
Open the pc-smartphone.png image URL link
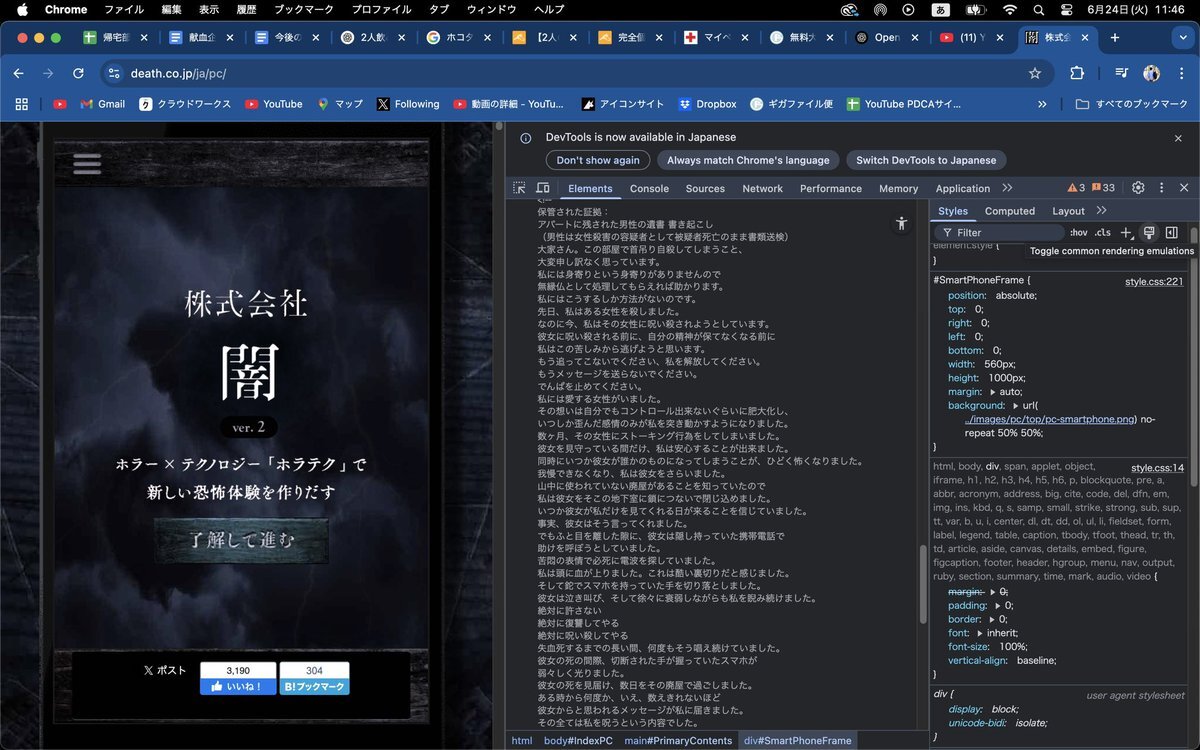click(1050, 420)
